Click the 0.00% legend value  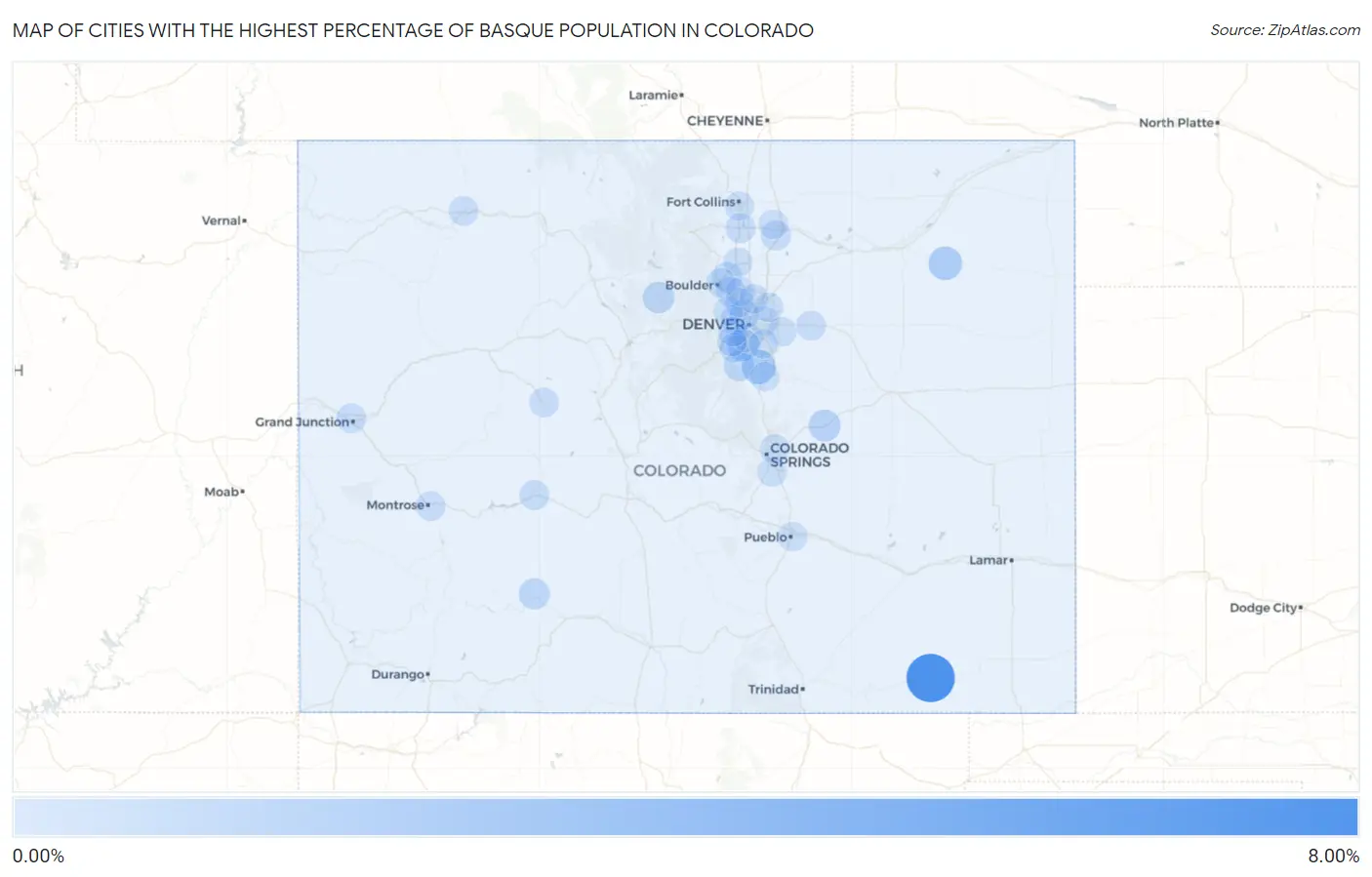38,856
